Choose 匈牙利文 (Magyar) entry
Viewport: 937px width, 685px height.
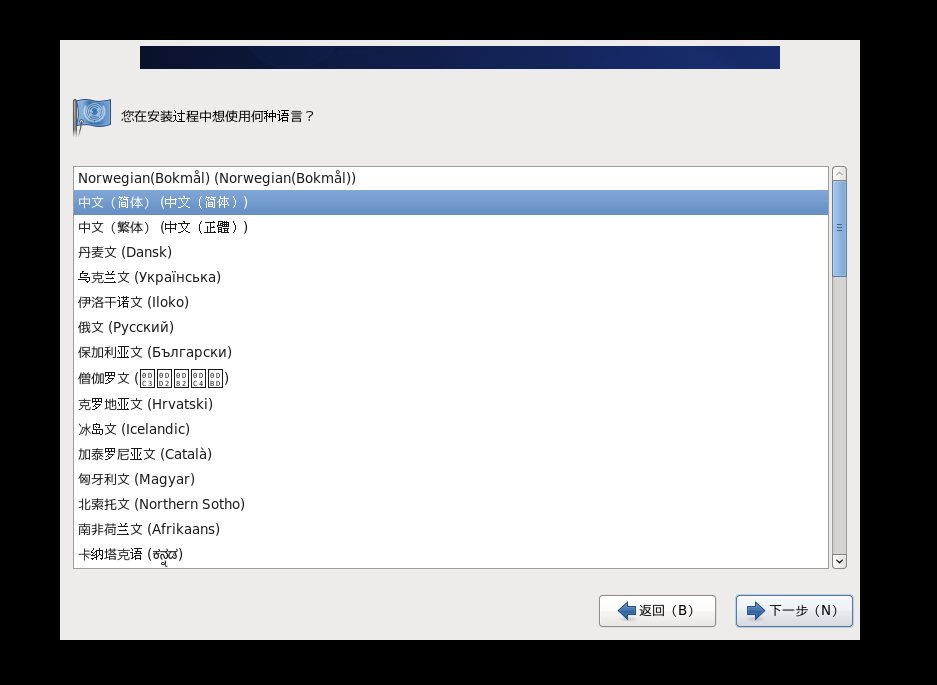[451, 480]
